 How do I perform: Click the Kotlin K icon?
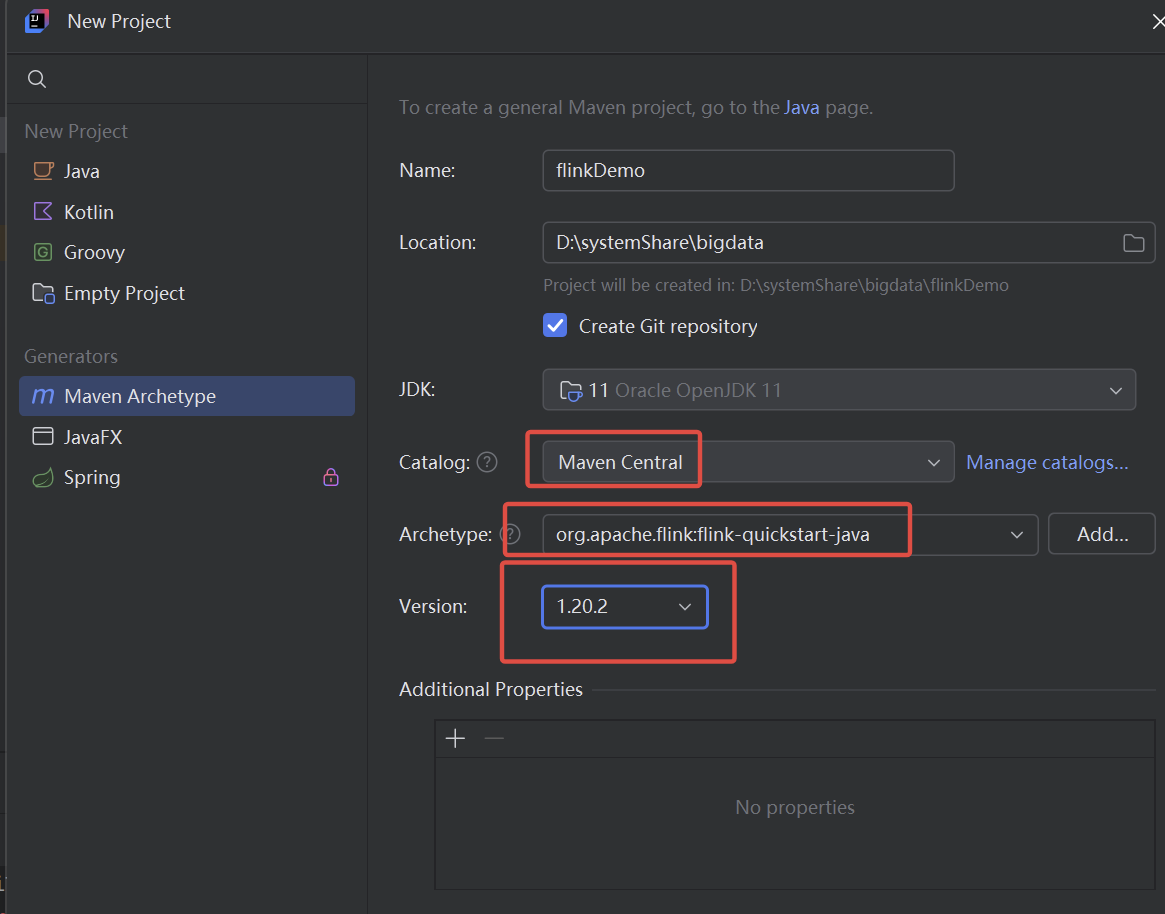click(43, 211)
